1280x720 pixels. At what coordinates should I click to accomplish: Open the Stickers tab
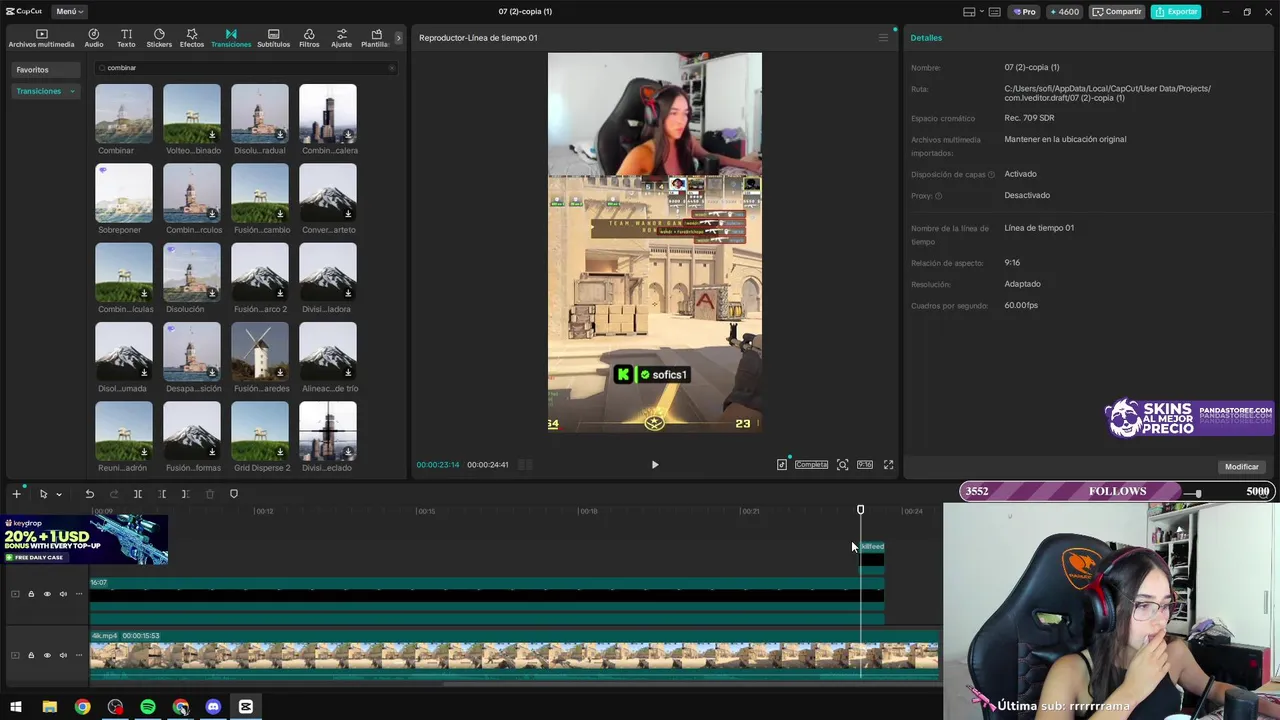(159, 38)
